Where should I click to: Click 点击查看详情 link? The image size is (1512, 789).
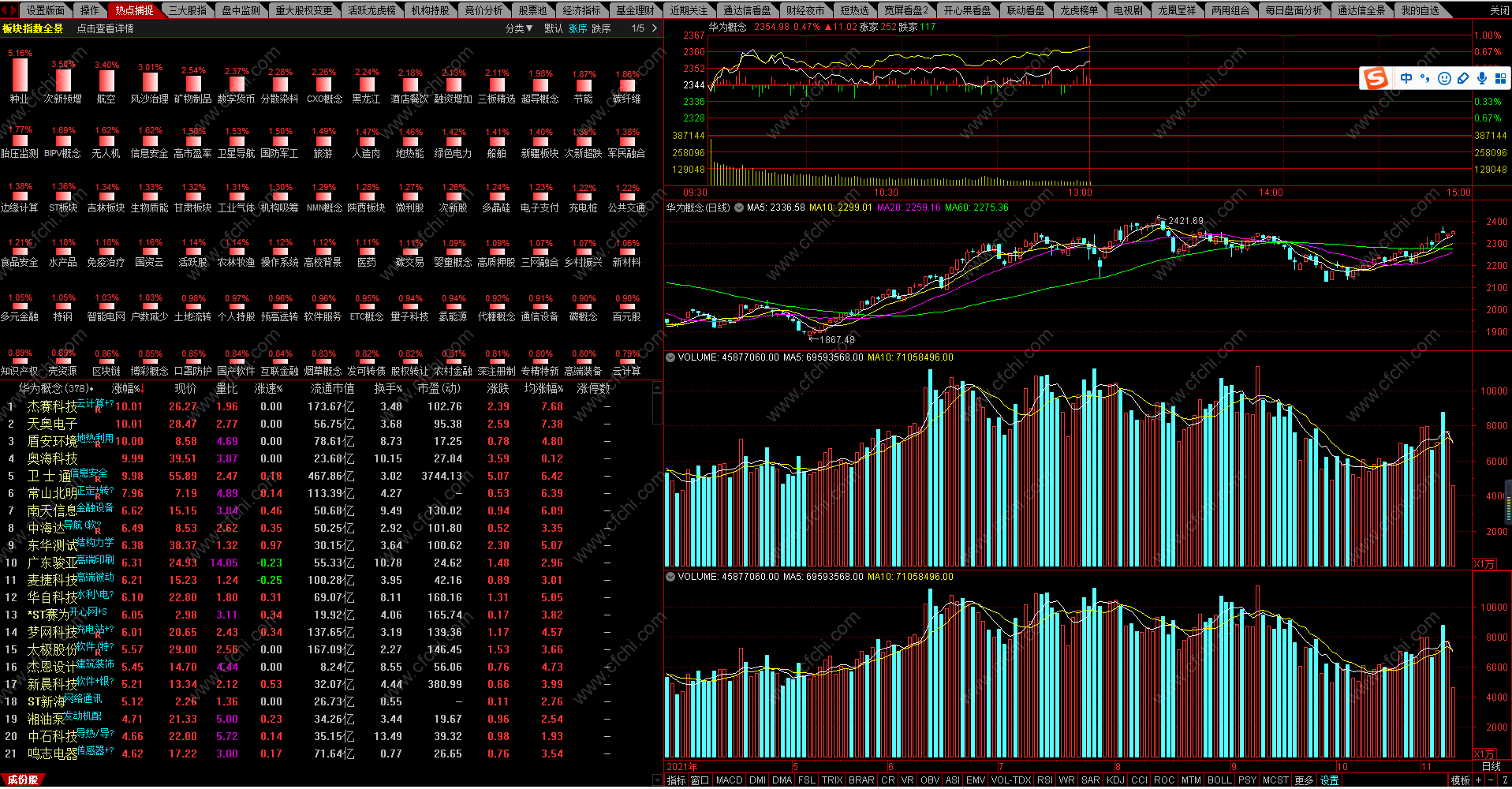coord(106,28)
